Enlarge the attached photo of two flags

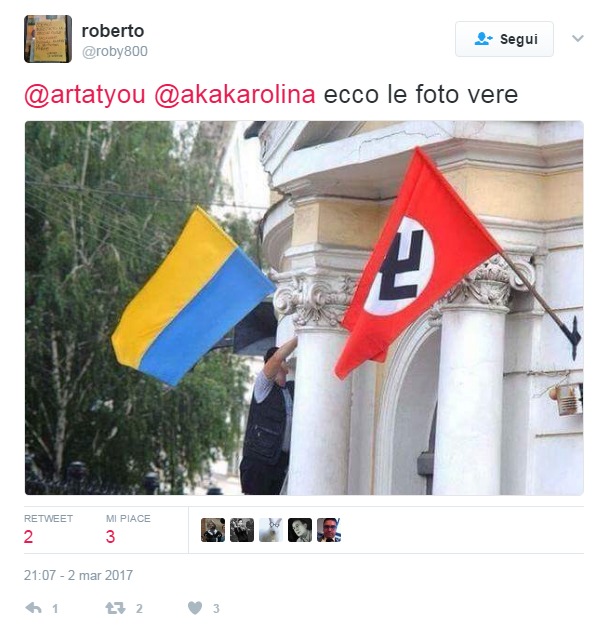coord(304,308)
